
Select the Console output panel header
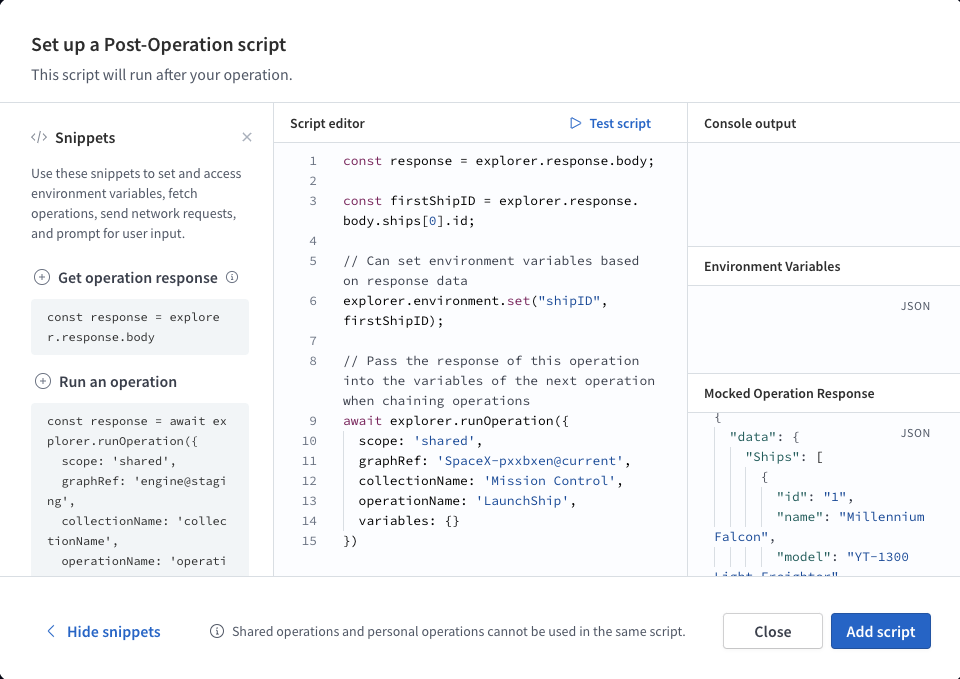point(749,123)
